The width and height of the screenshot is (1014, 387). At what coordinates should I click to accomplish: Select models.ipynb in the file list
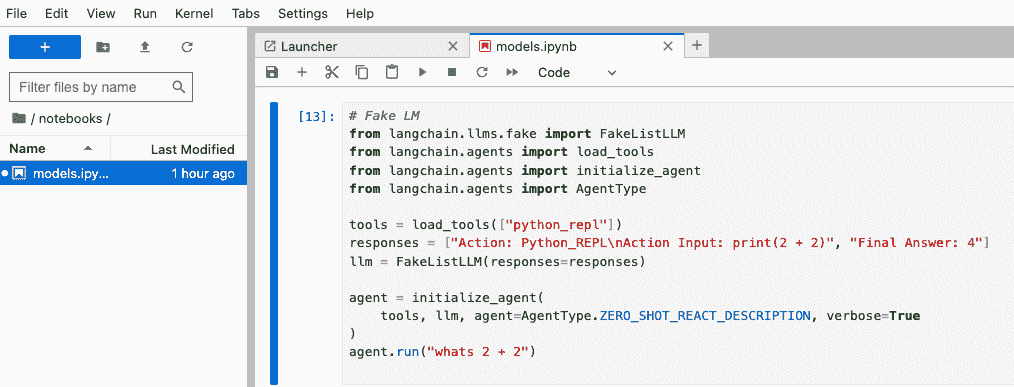(124, 173)
